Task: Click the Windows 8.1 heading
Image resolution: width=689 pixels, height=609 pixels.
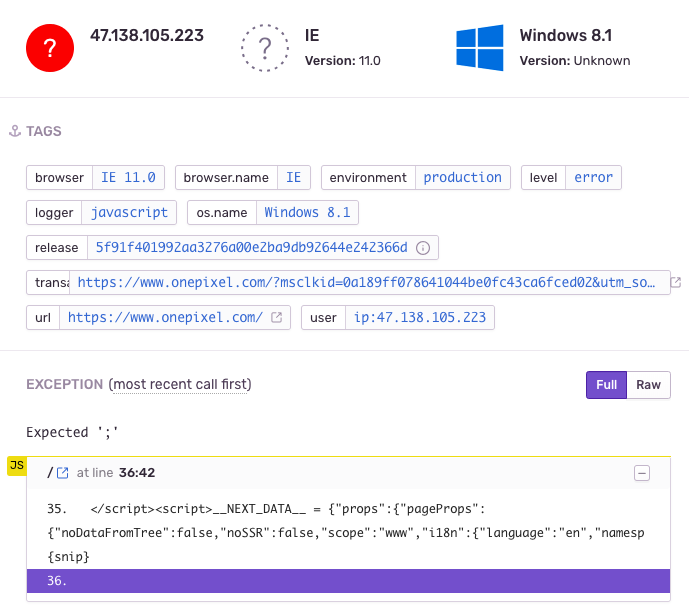Action: pos(566,35)
